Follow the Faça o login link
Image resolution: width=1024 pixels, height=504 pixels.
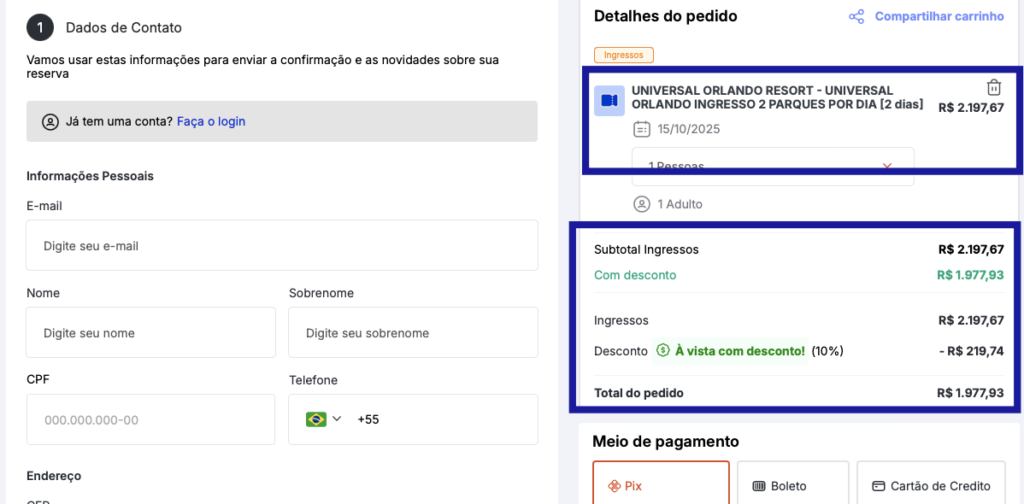coord(211,121)
